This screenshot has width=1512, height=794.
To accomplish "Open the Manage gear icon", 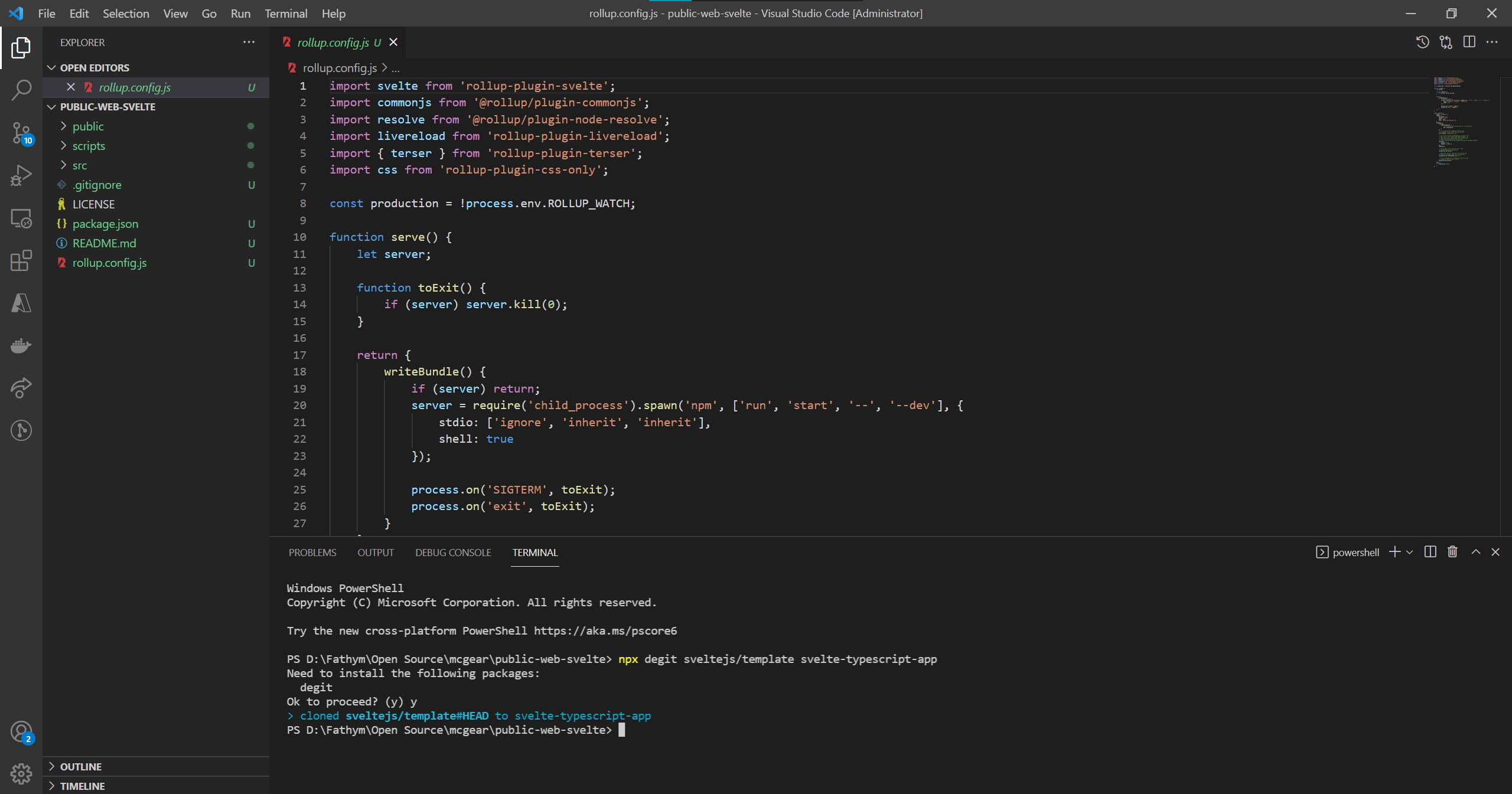I will [21, 773].
